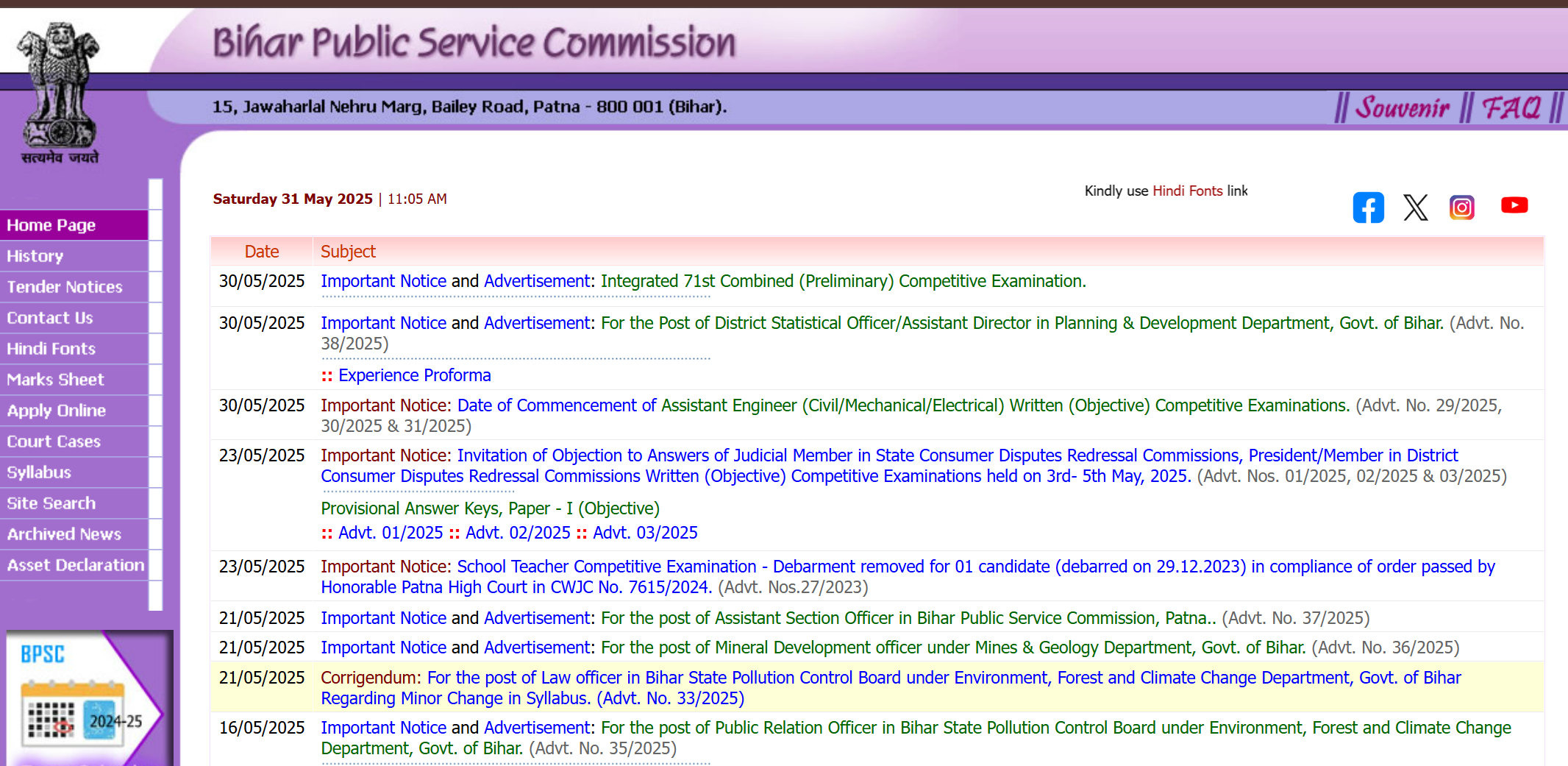Open Court Cases in the side menu
Viewport: 1568px width, 766px height.
point(74,441)
